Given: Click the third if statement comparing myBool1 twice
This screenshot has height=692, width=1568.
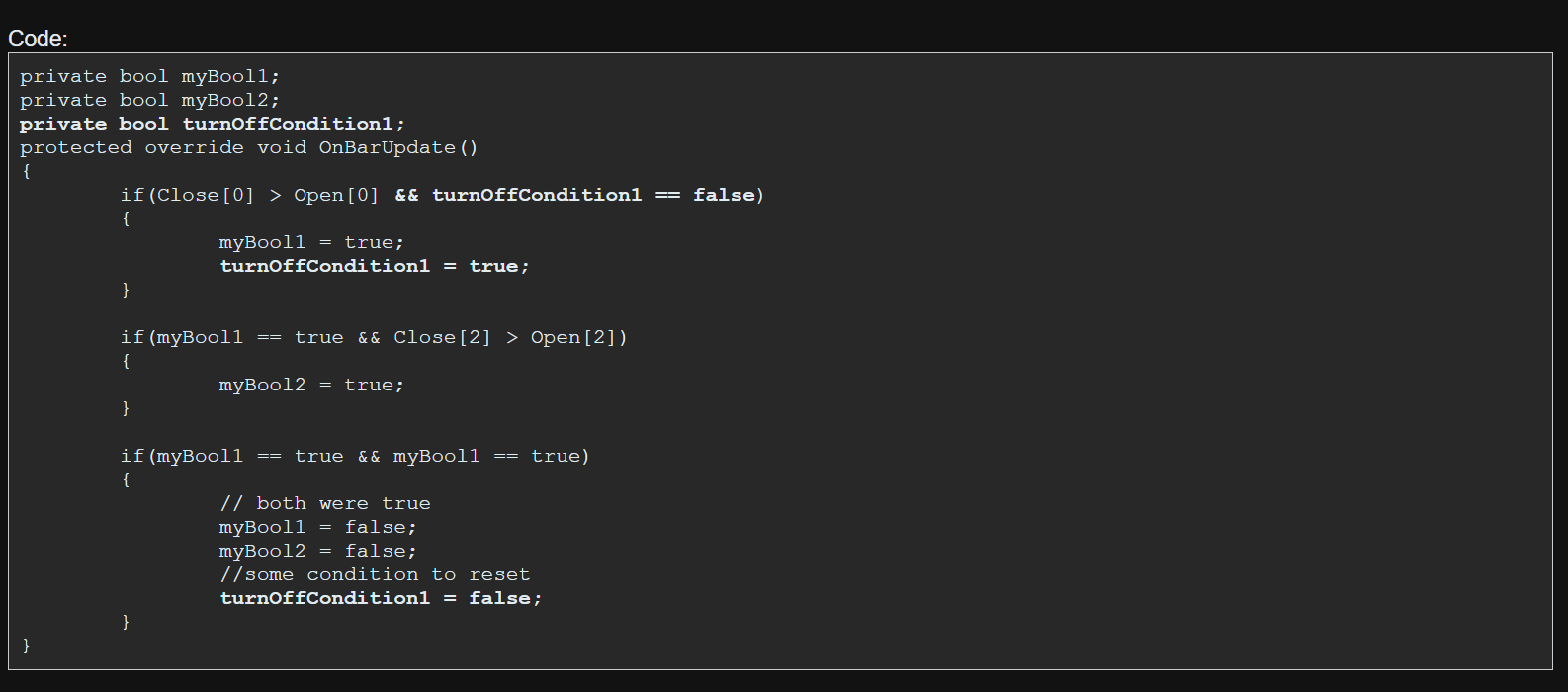Looking at the screenshot, I should pyautogui.click(x=355, y=456).
